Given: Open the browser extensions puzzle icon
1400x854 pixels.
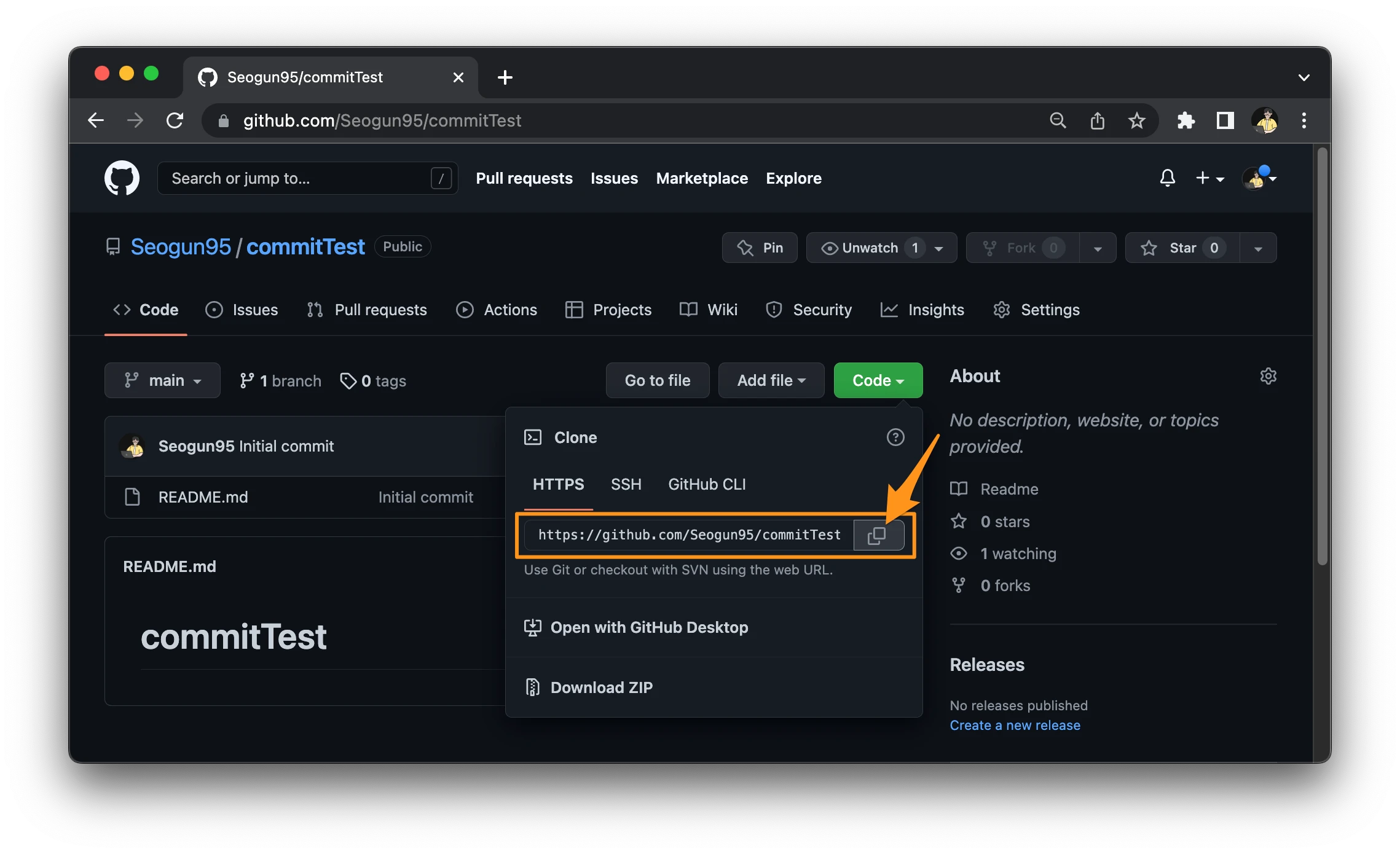Looking at the screenshot, I should 1186,120.
